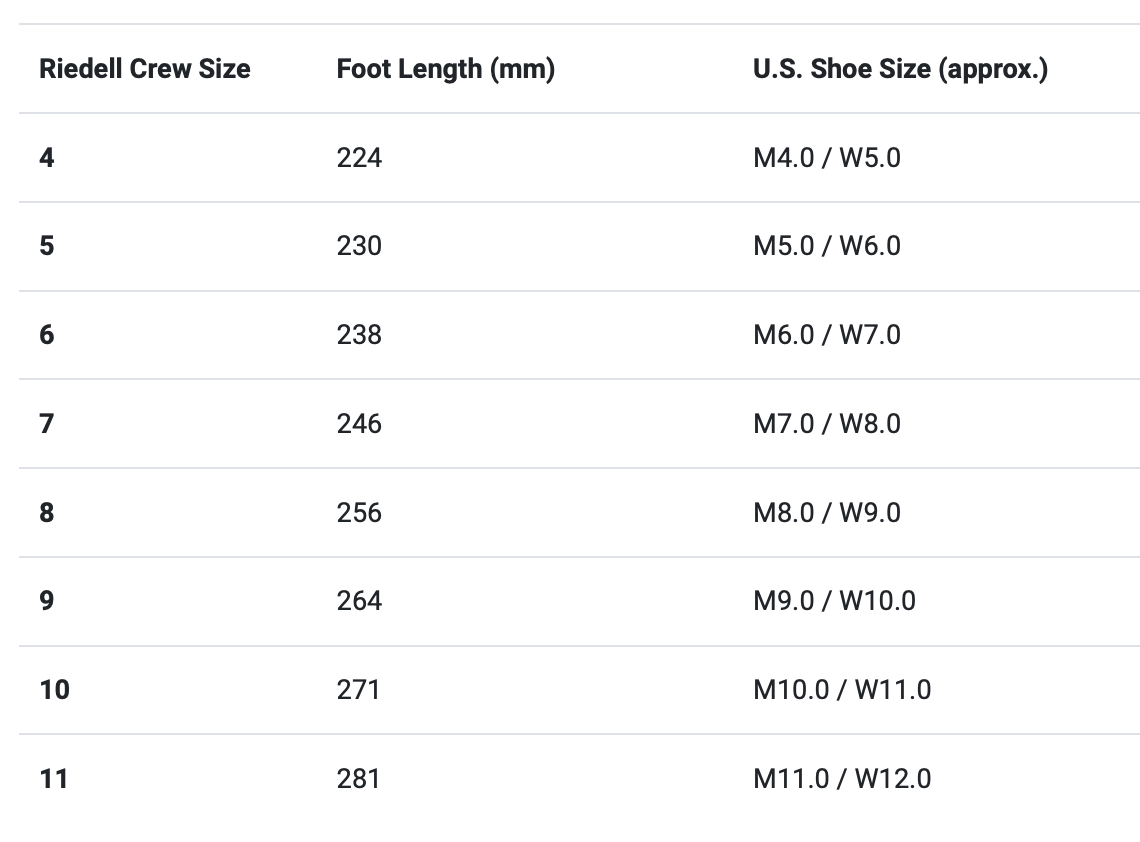This screenshot has height=842, width=1140.
Task: Select Riedell crew size 10 cell
Action: (x=55, y=689)
